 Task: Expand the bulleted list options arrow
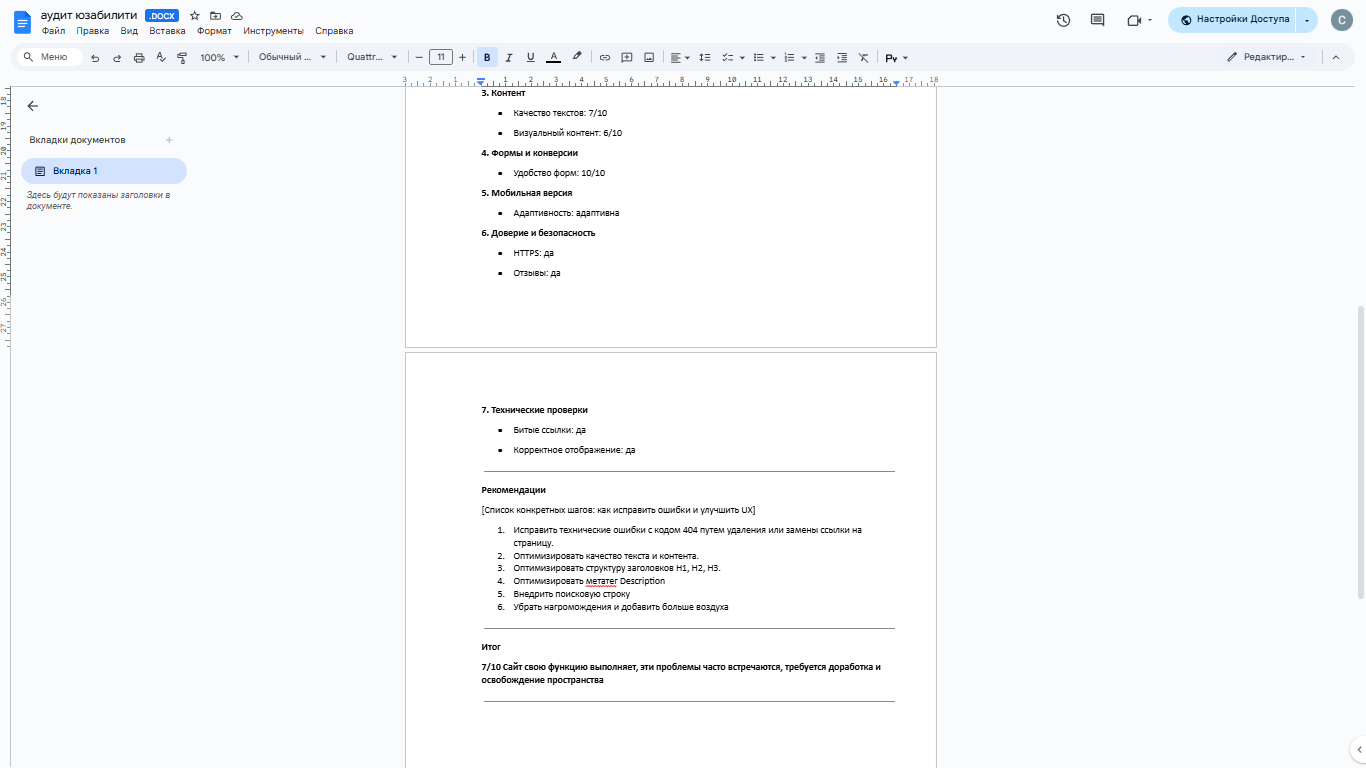tap(773, 58)
